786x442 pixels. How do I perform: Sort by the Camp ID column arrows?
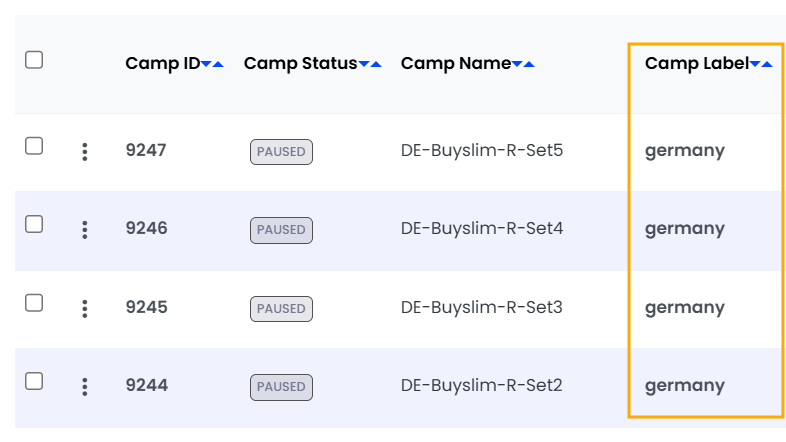[x=212, y=64]
